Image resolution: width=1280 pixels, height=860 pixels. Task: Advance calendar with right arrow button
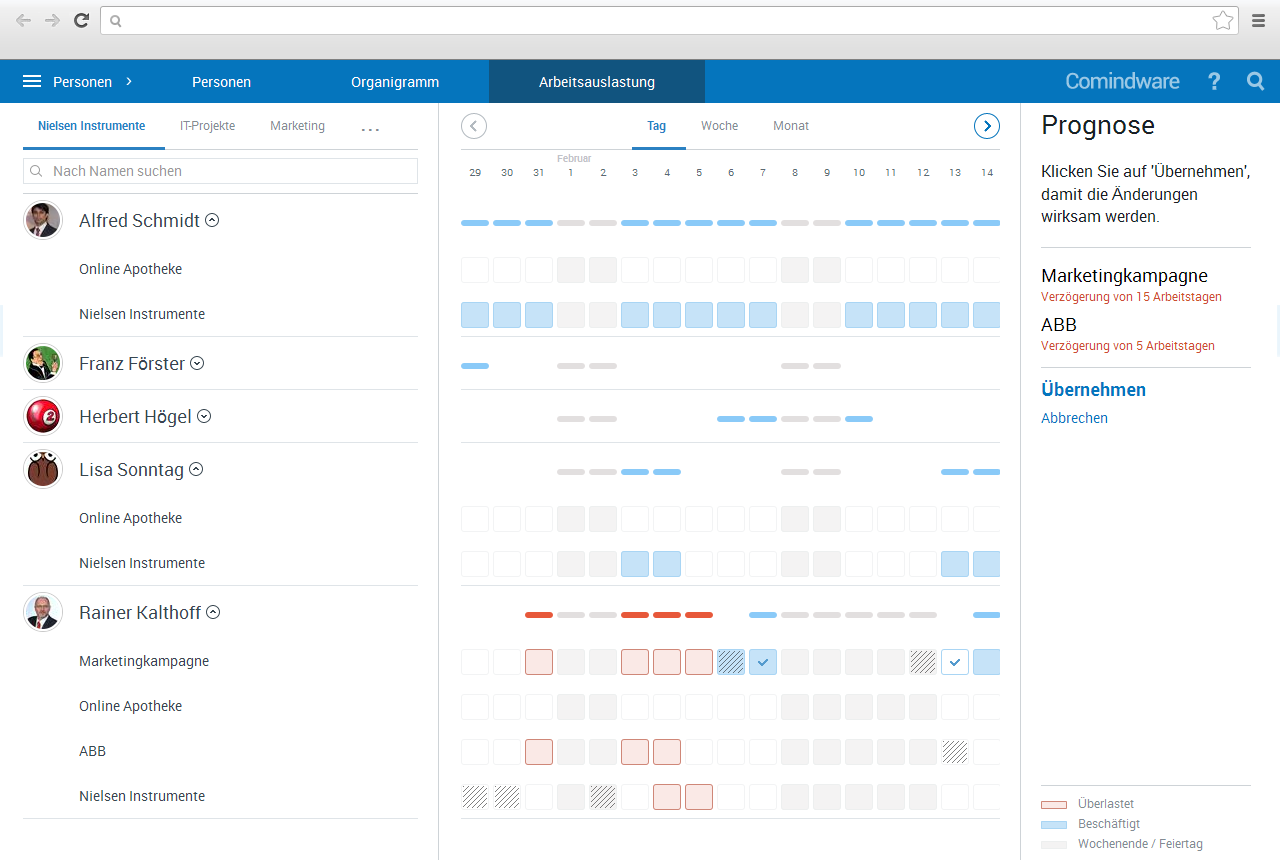point(987,126)
